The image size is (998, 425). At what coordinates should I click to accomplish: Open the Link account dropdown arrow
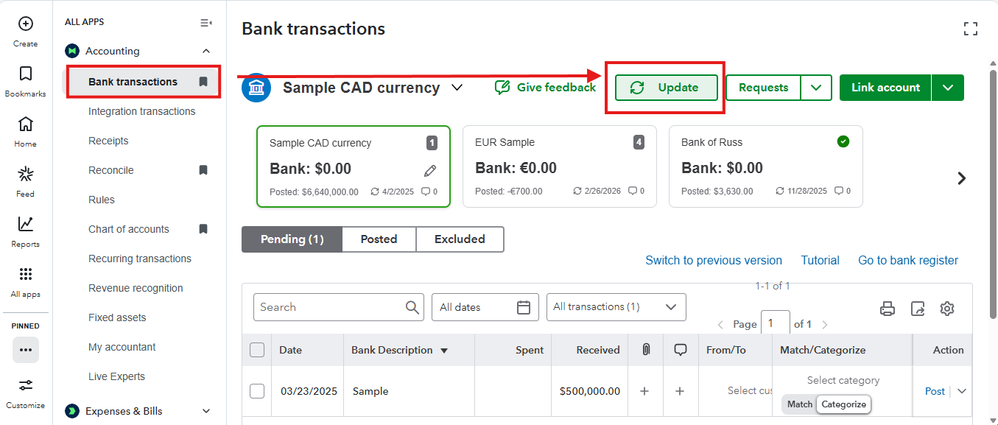(948, 88)
